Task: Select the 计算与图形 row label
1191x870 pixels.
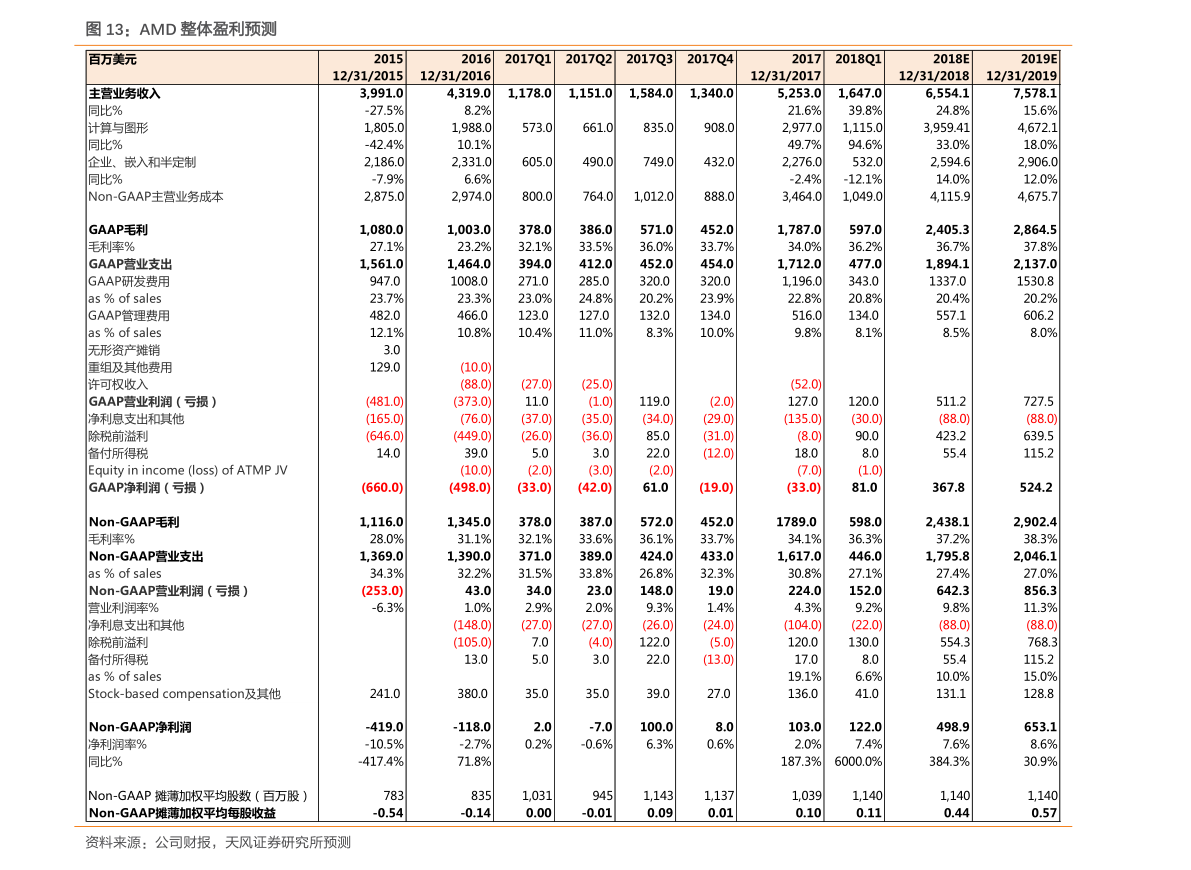Action: pos(118,128)
